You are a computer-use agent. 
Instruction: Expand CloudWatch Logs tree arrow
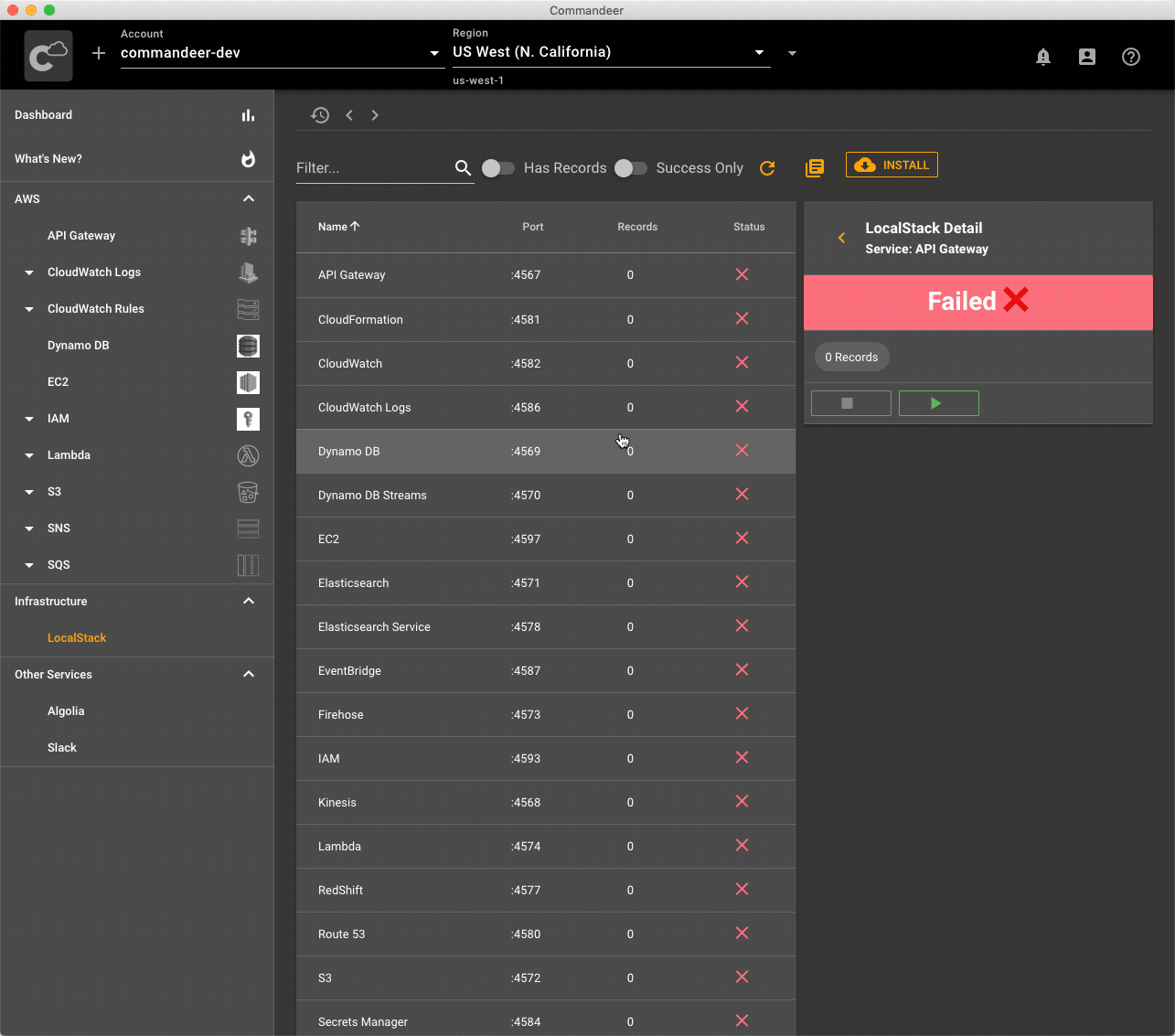pyautogui.click(x=29, y=272)
